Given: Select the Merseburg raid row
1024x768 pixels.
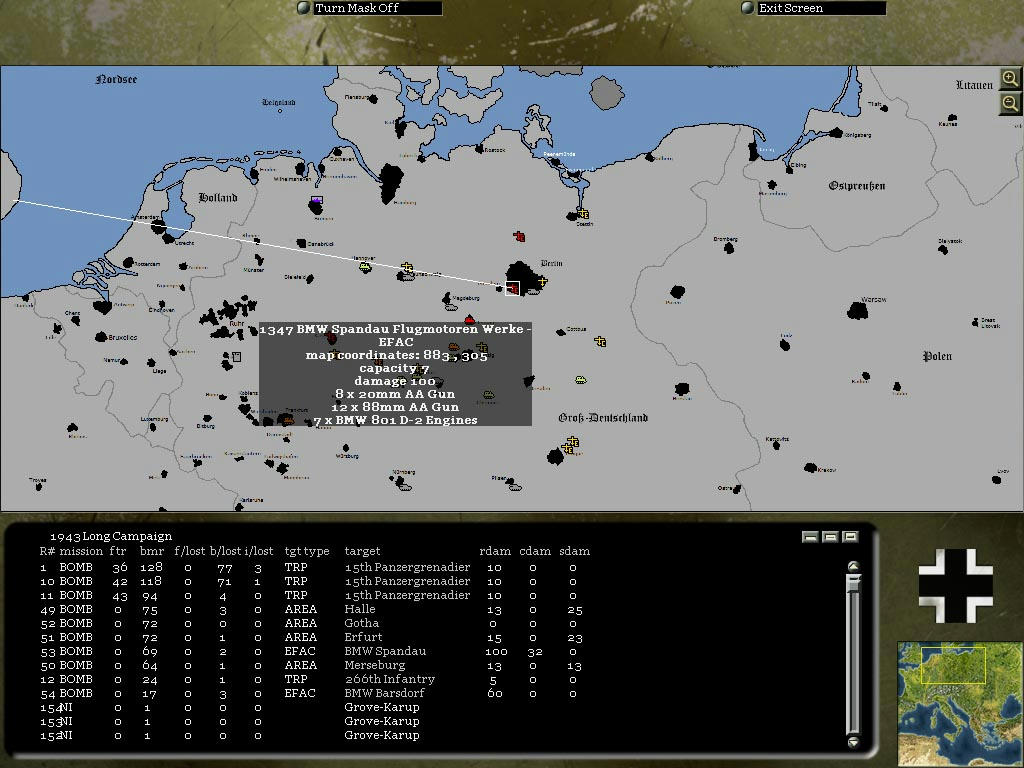Looking at the screenshot, I should tap(312, 665).
